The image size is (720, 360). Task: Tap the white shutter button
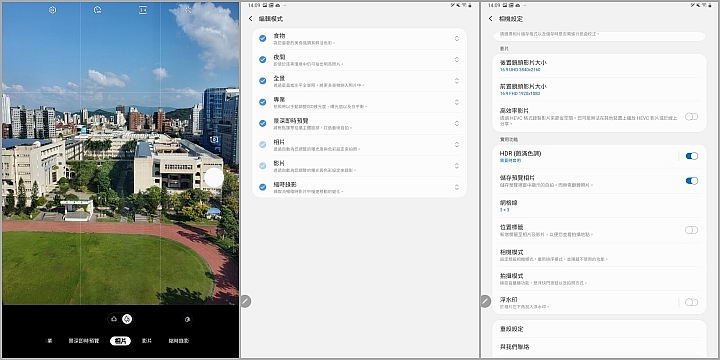[214, 178]
